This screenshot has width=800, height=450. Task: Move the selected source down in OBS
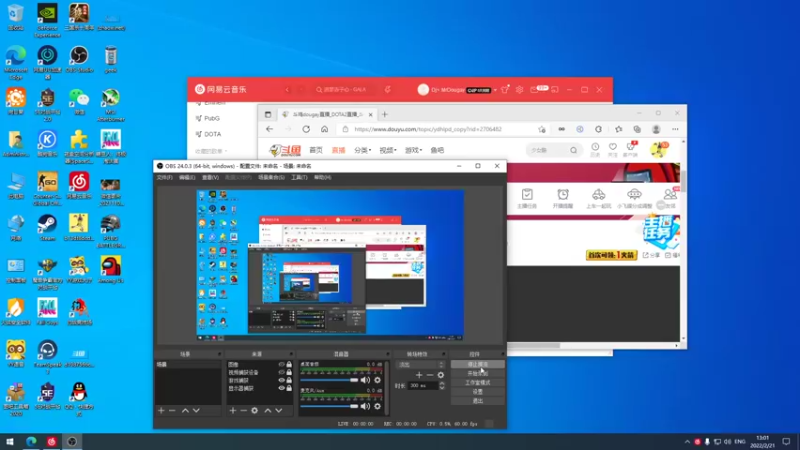[279, 411]
